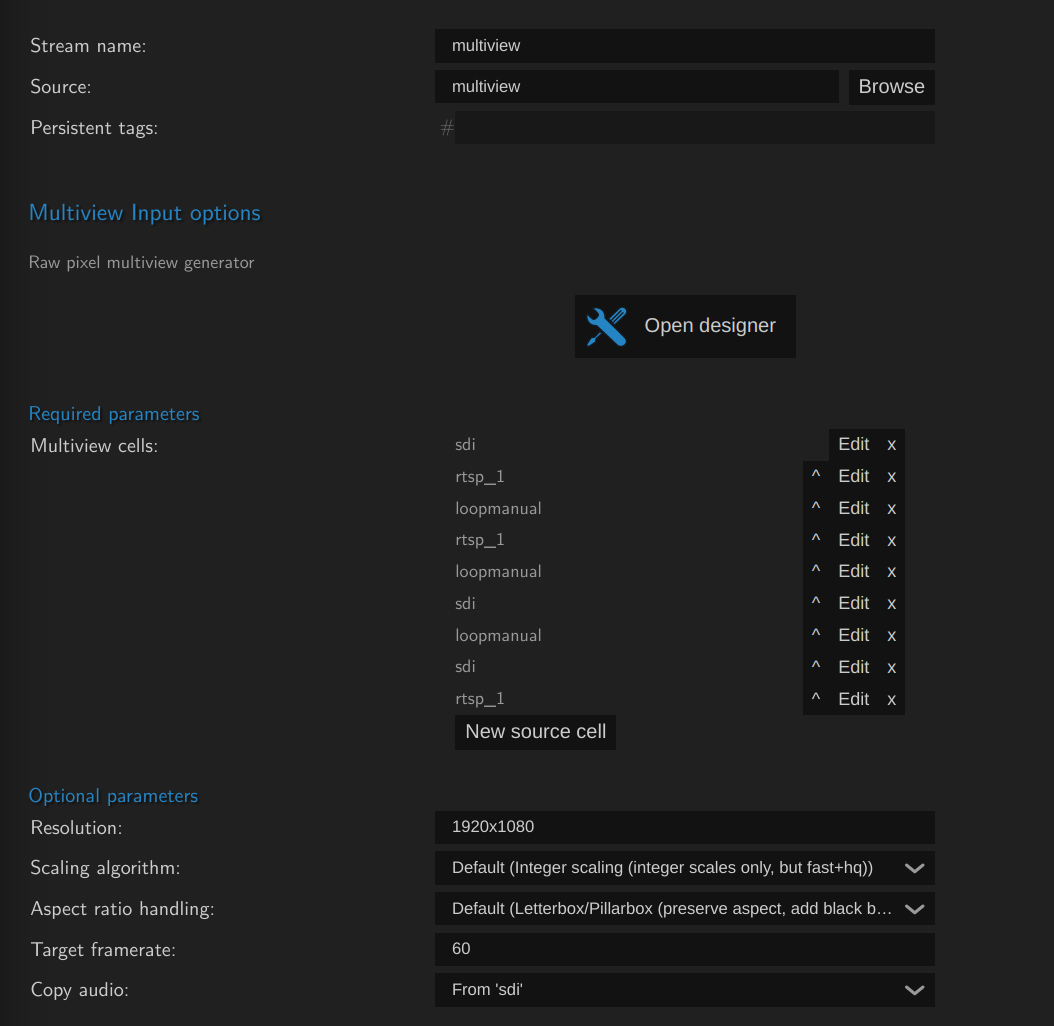Move the bottom rtsp_1 cell up
The image size is (1054, 1026).
[x=816, y=700]
